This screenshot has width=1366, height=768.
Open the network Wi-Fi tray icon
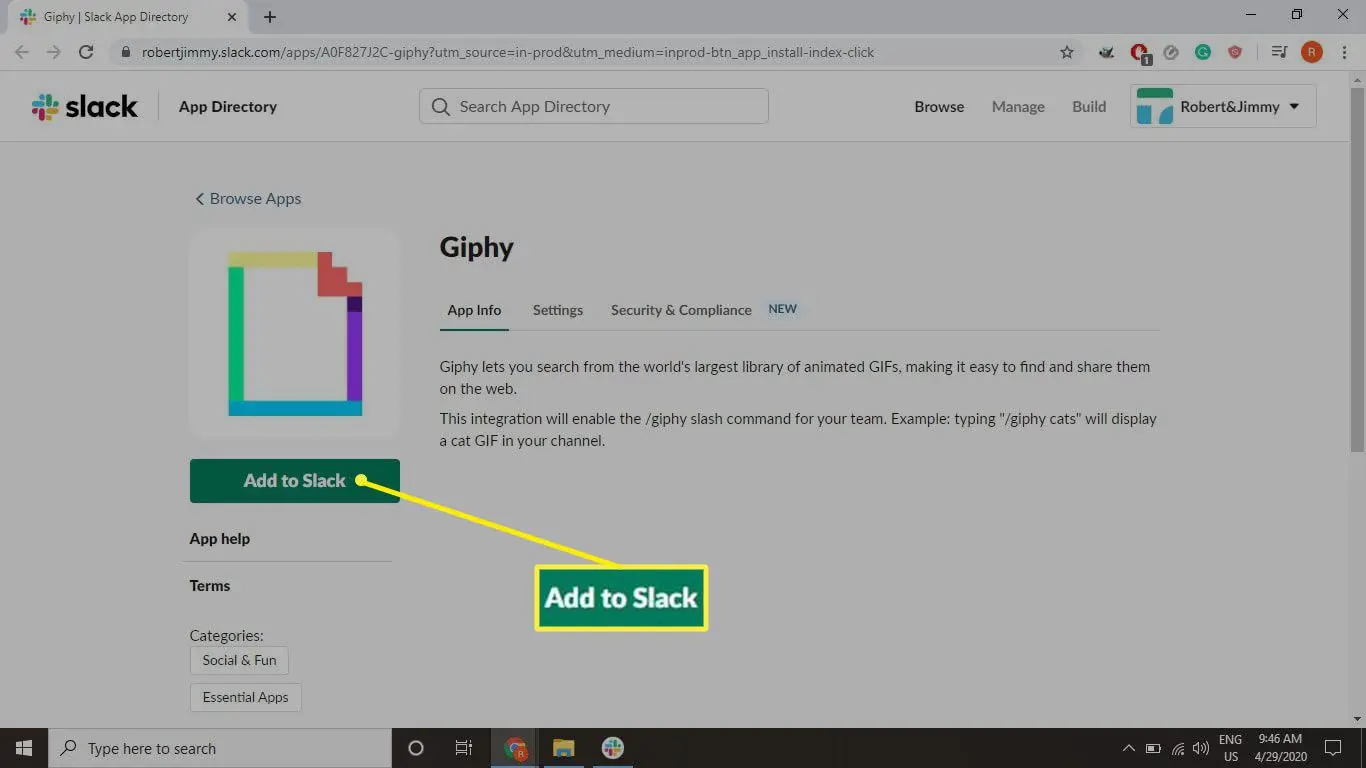tap(1178, 748)
